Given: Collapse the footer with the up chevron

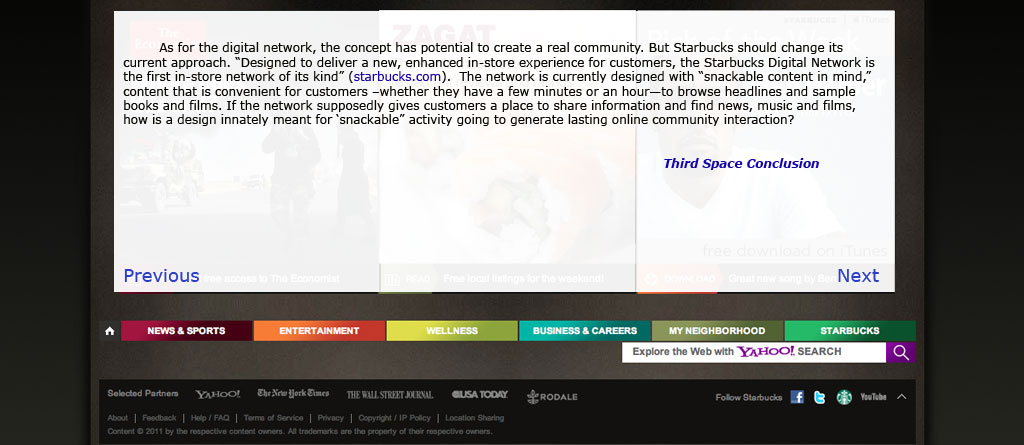Looking at the screenshot, I should 902,397.
